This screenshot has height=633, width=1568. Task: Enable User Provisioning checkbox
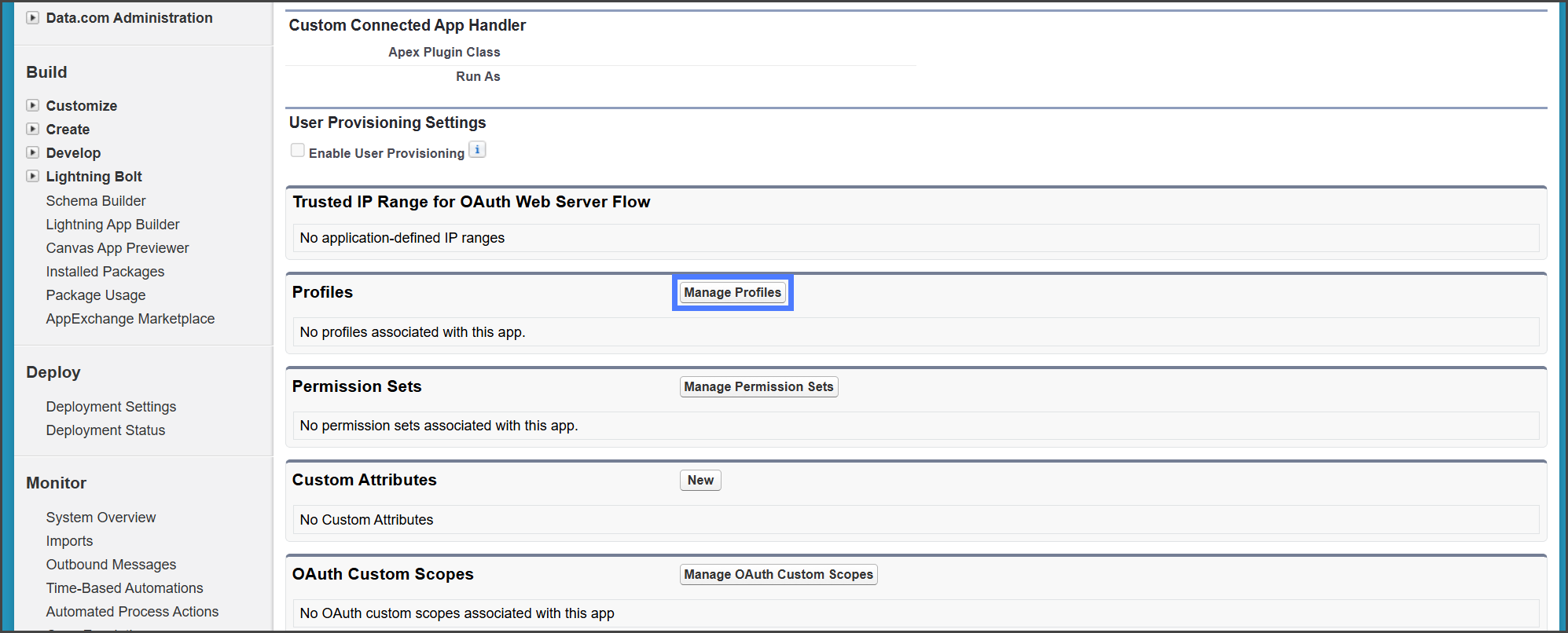[298, 151]
